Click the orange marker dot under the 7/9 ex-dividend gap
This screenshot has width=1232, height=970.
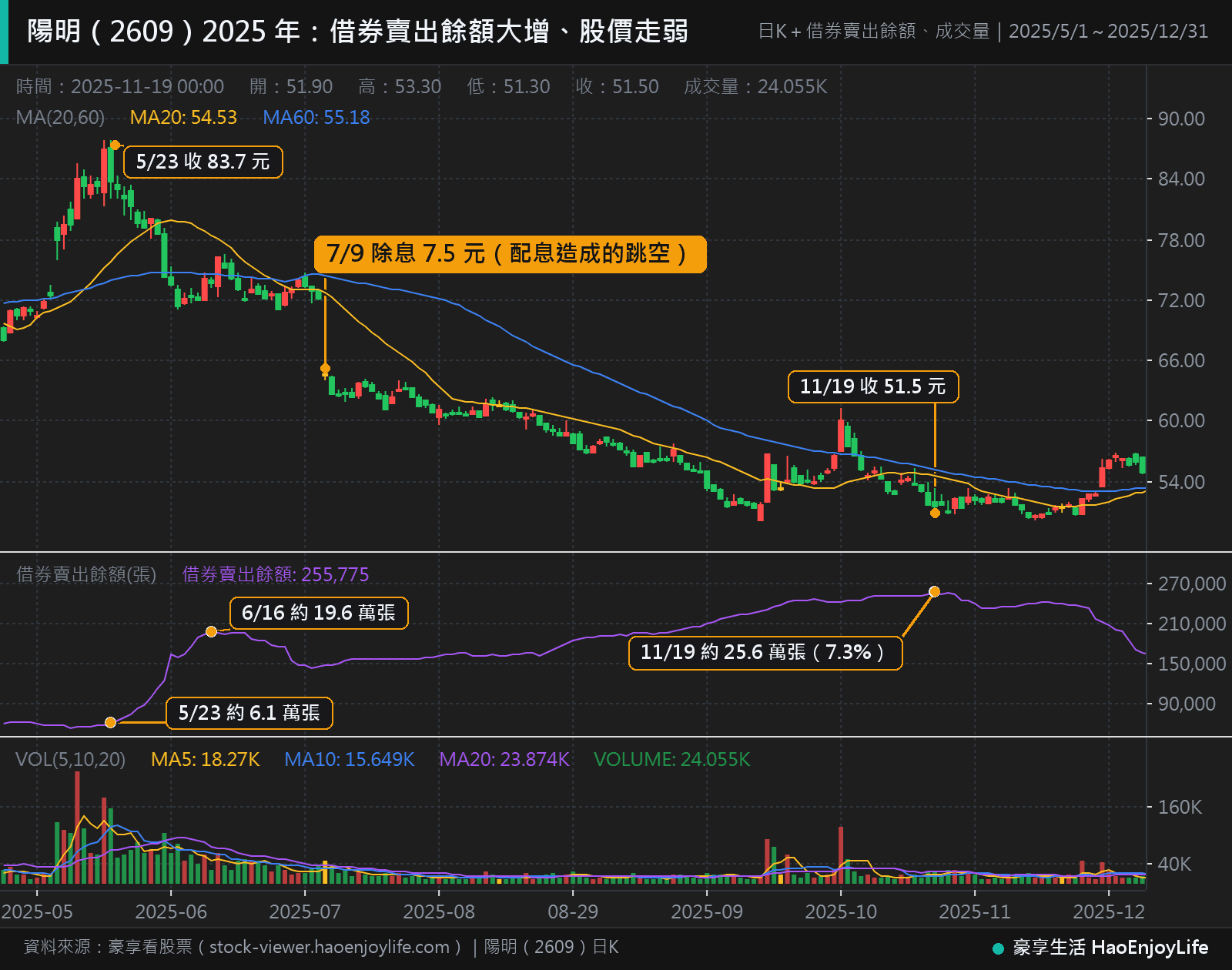325,368
